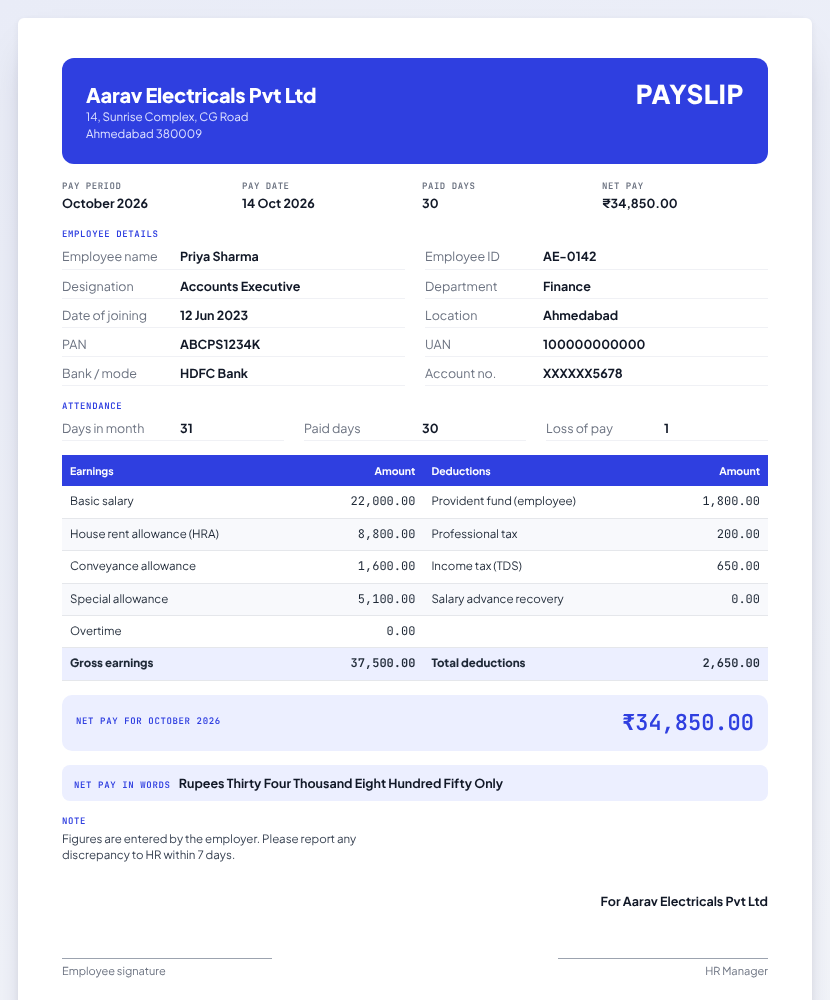Select the date of joining 12 Jun 2023
Screen dimensions: 830x1000
214,315
